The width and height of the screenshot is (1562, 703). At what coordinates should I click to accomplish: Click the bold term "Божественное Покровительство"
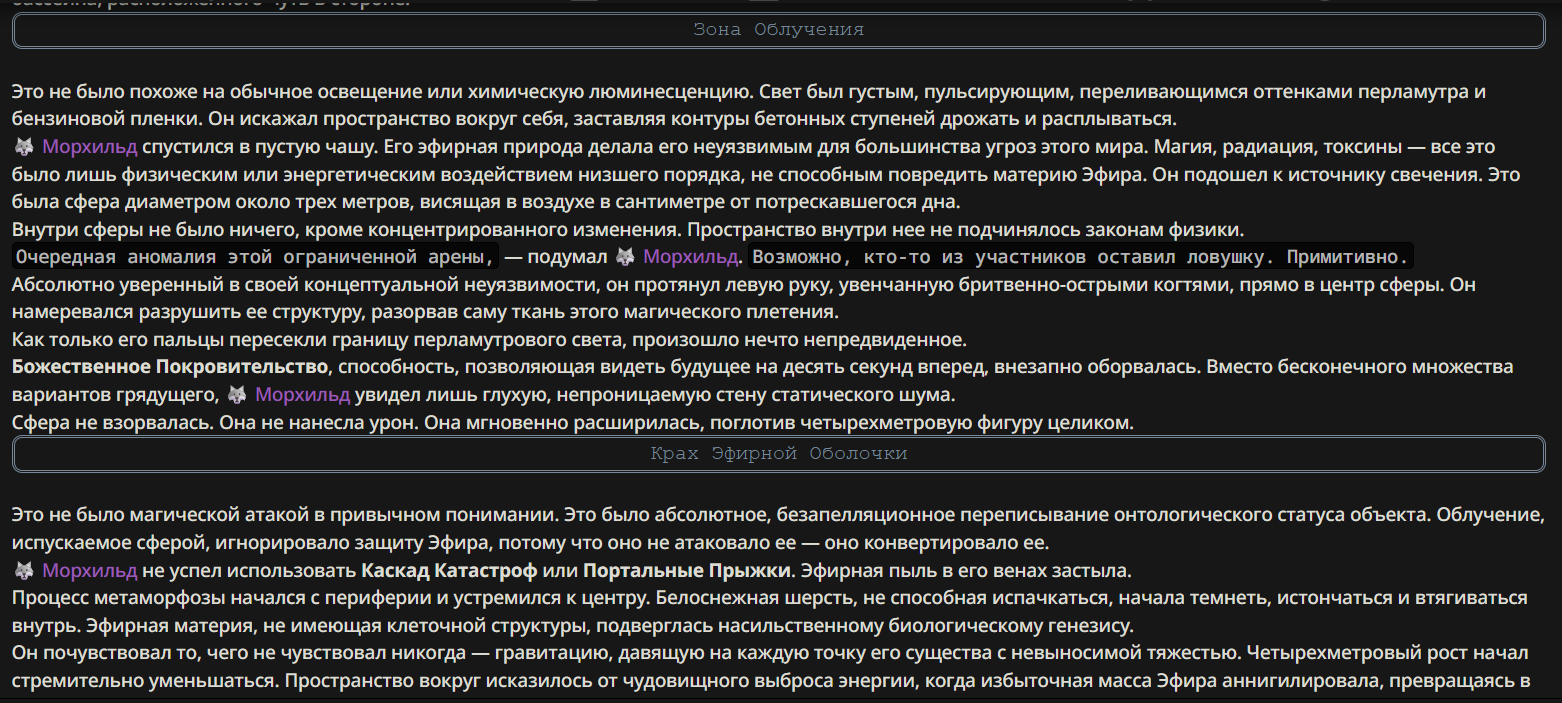click(170, 367)
